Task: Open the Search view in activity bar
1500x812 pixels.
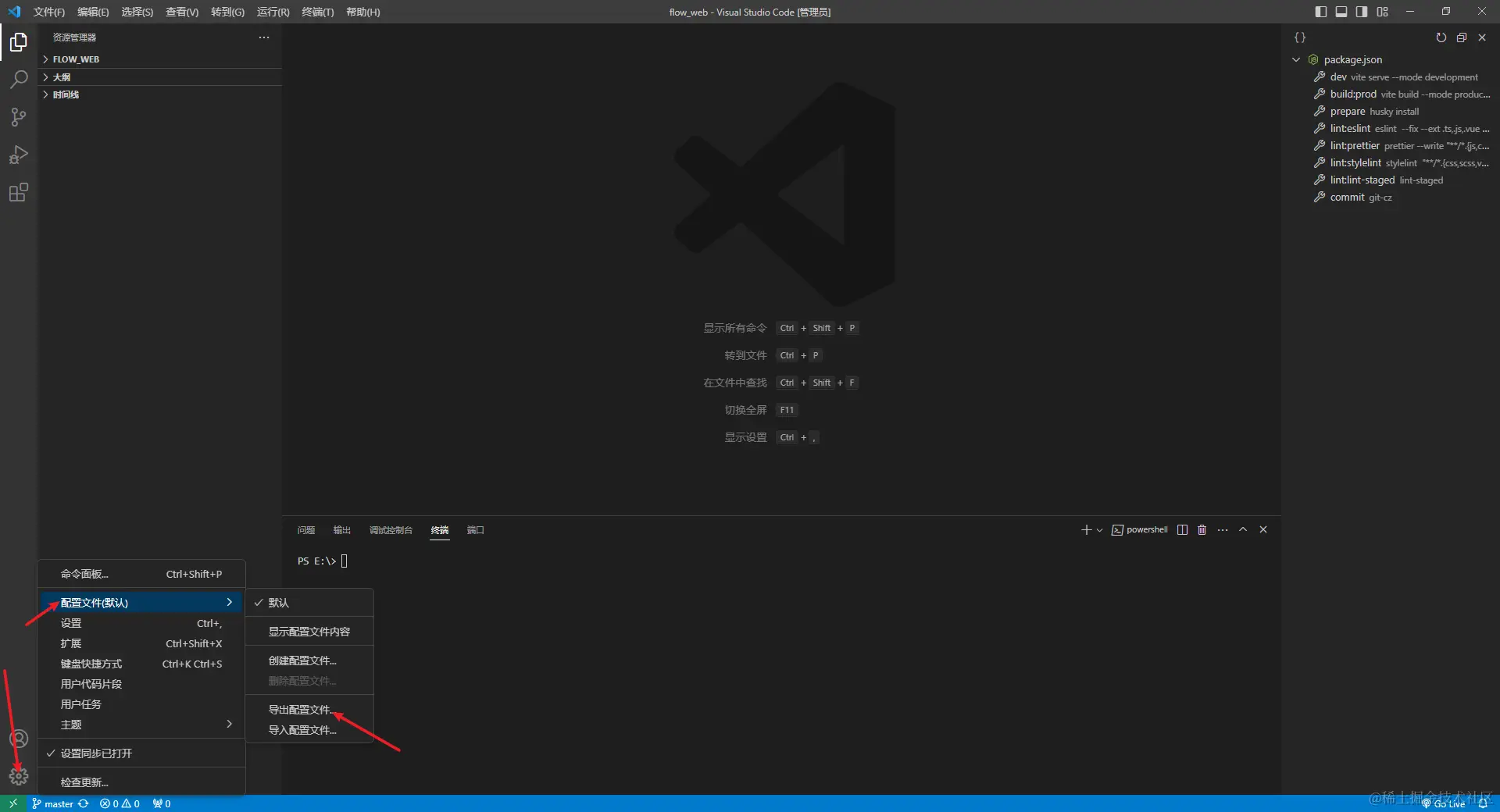Action: tap(19, 80)
